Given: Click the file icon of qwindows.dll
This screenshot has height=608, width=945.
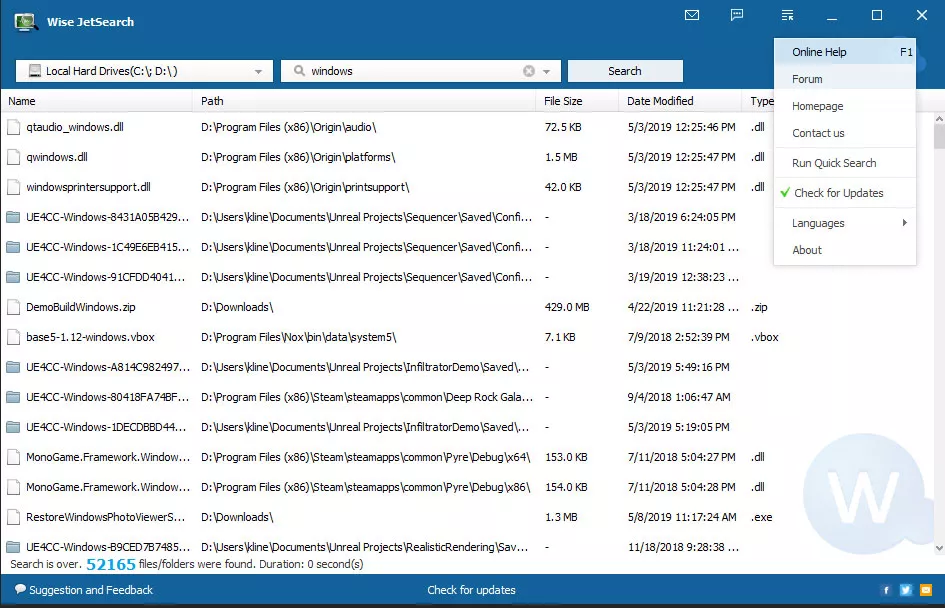Looking at the screenshot, I should coord(13,157).
